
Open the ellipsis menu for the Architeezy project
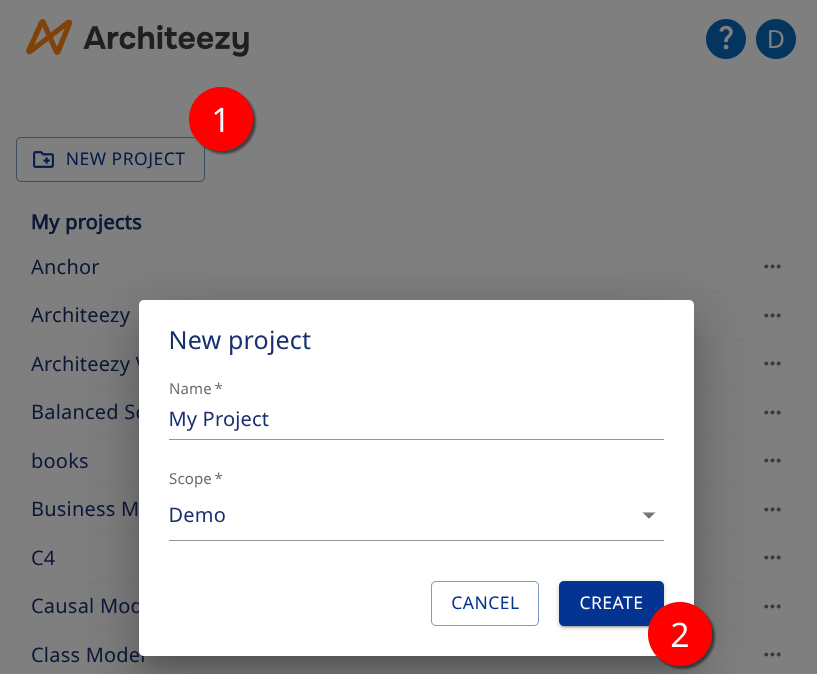click(772, 315)
